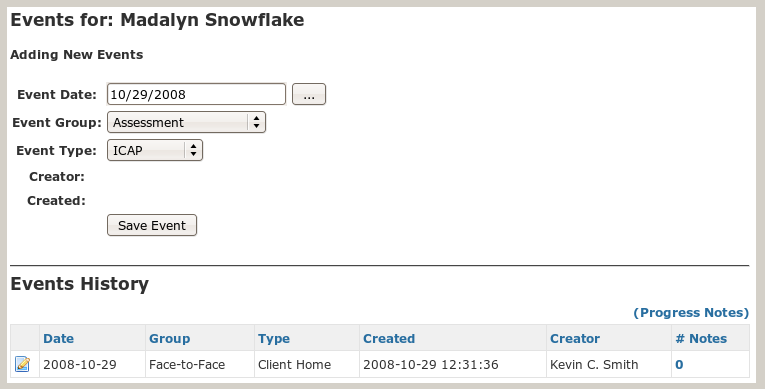The width and height of the screenshot is (765, 389).
Task: Click the Event Type dropdown arrows
Action: tap(194, 150)
